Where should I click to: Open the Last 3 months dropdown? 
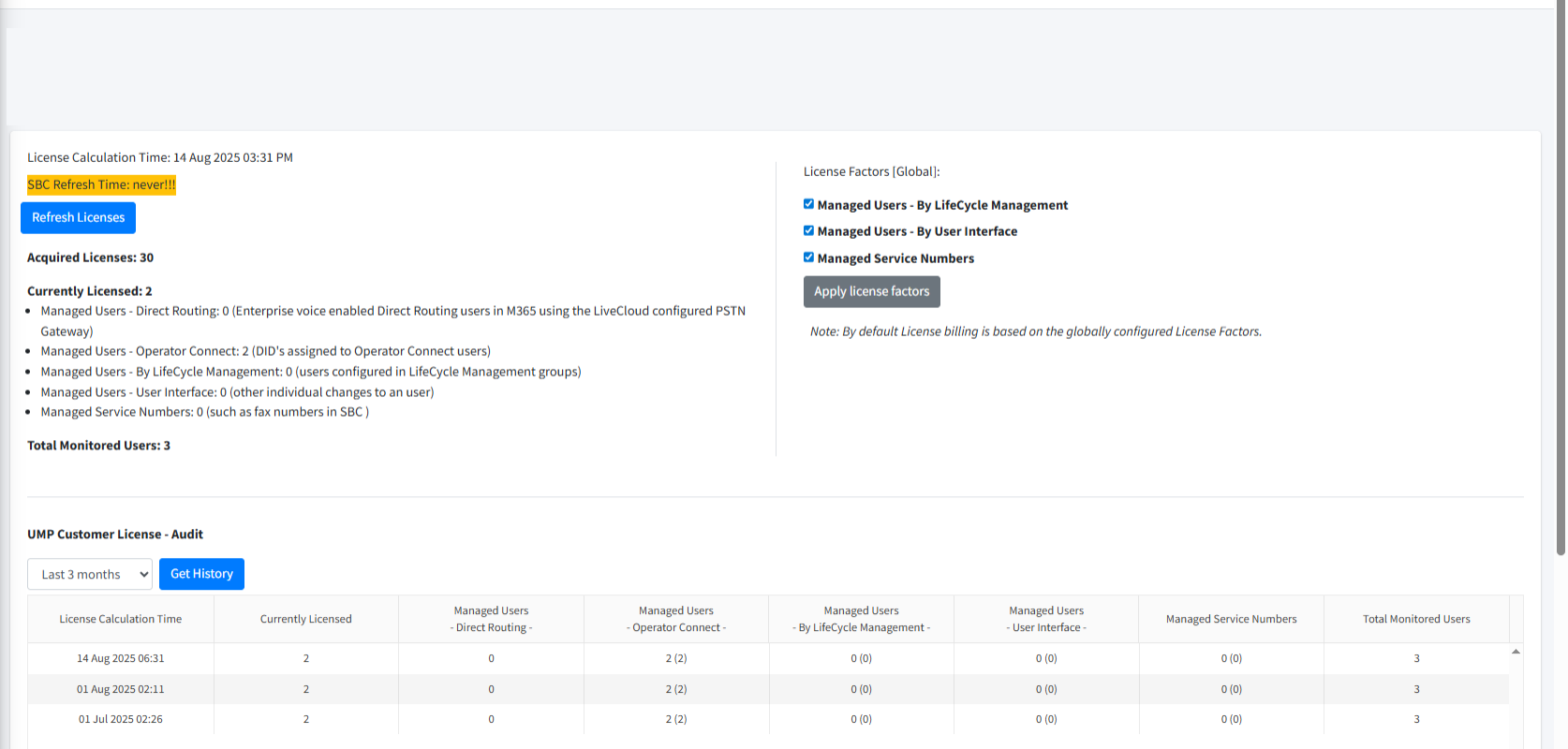click(x=90, y=575)
